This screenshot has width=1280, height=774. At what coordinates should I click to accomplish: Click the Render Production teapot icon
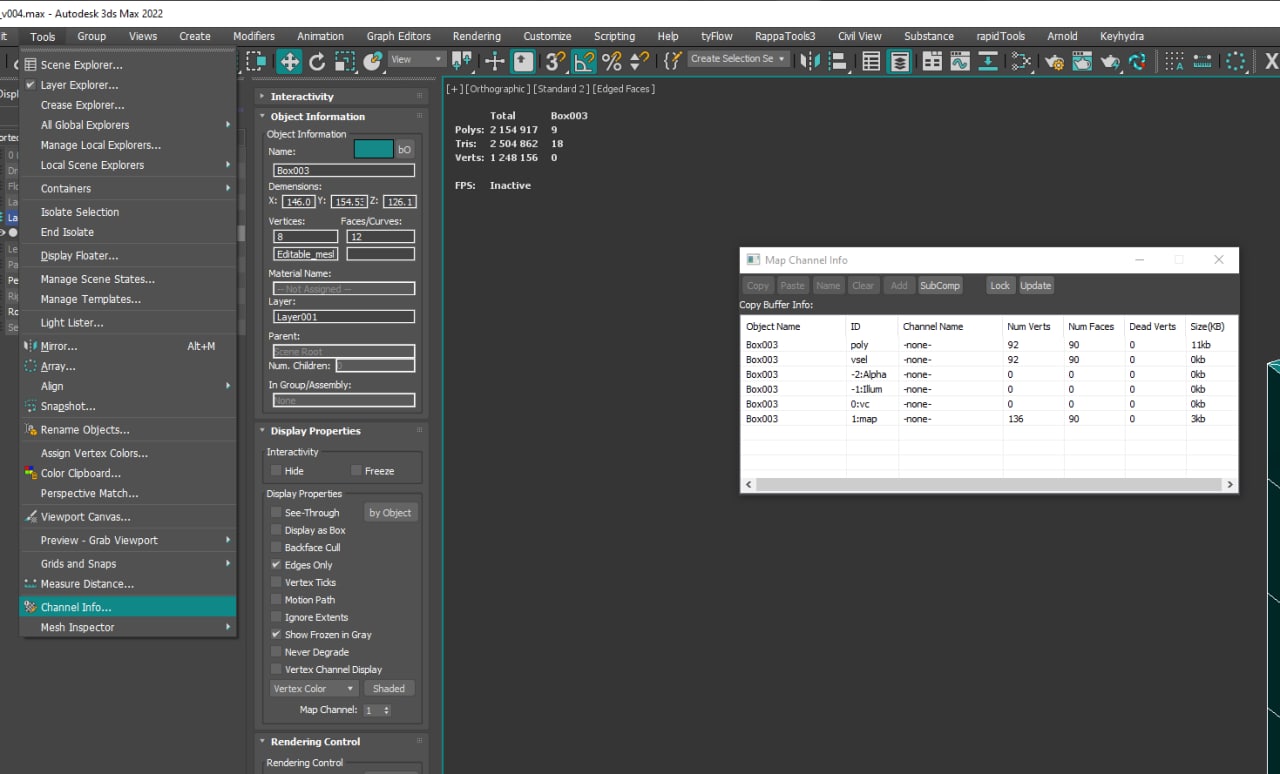(1110, 61)
